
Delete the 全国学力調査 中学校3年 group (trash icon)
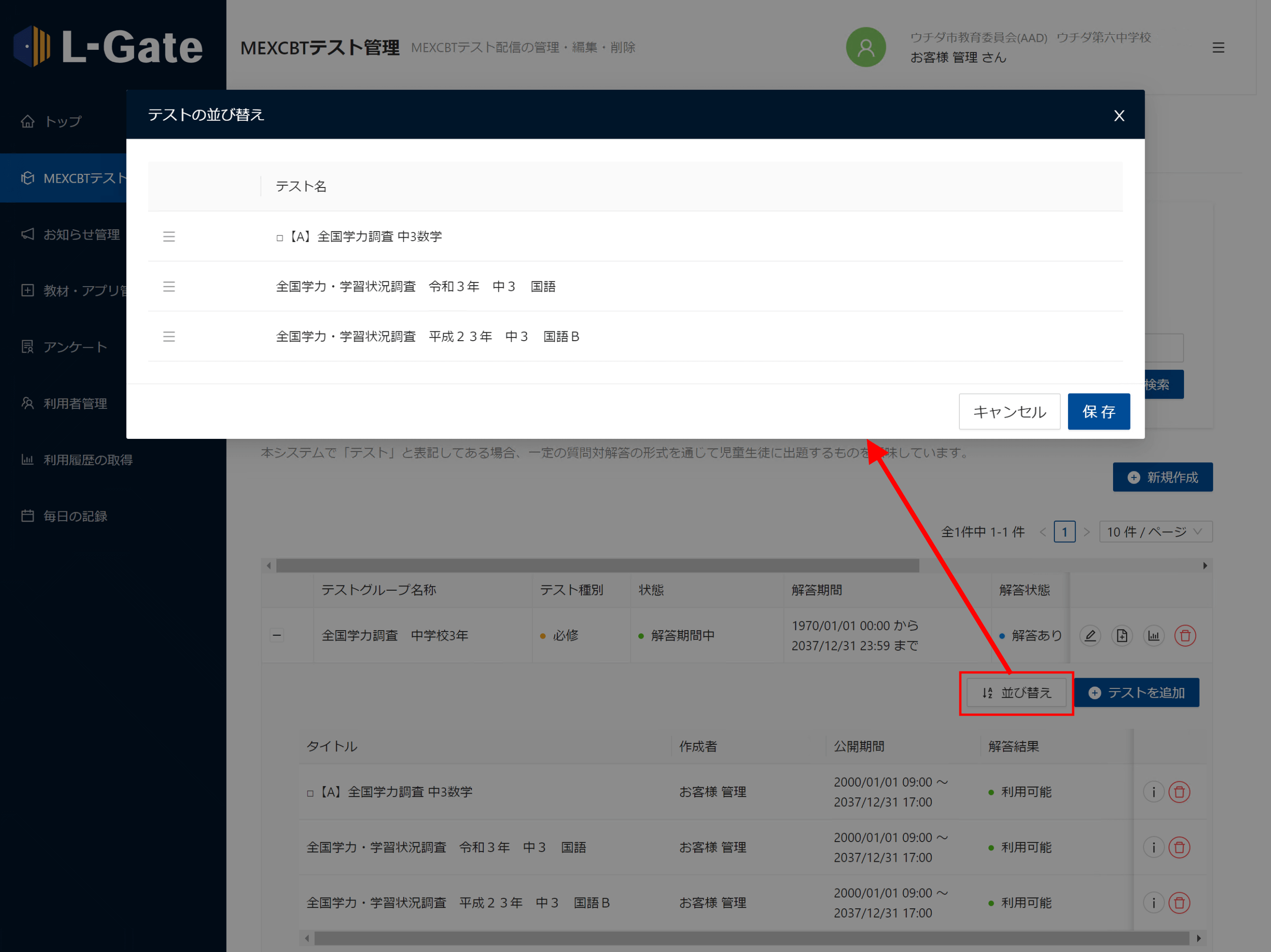click(1185, 635)
